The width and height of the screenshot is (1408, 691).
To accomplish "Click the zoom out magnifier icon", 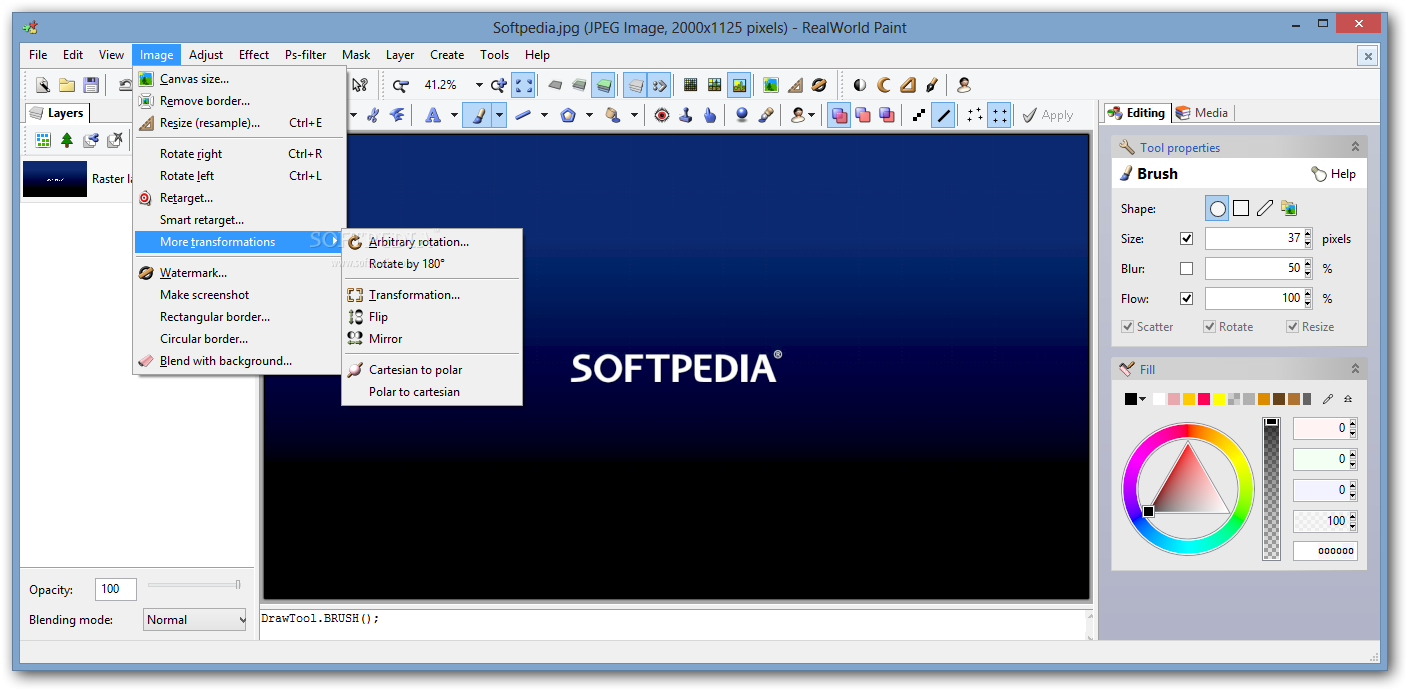I will point(401,85).
